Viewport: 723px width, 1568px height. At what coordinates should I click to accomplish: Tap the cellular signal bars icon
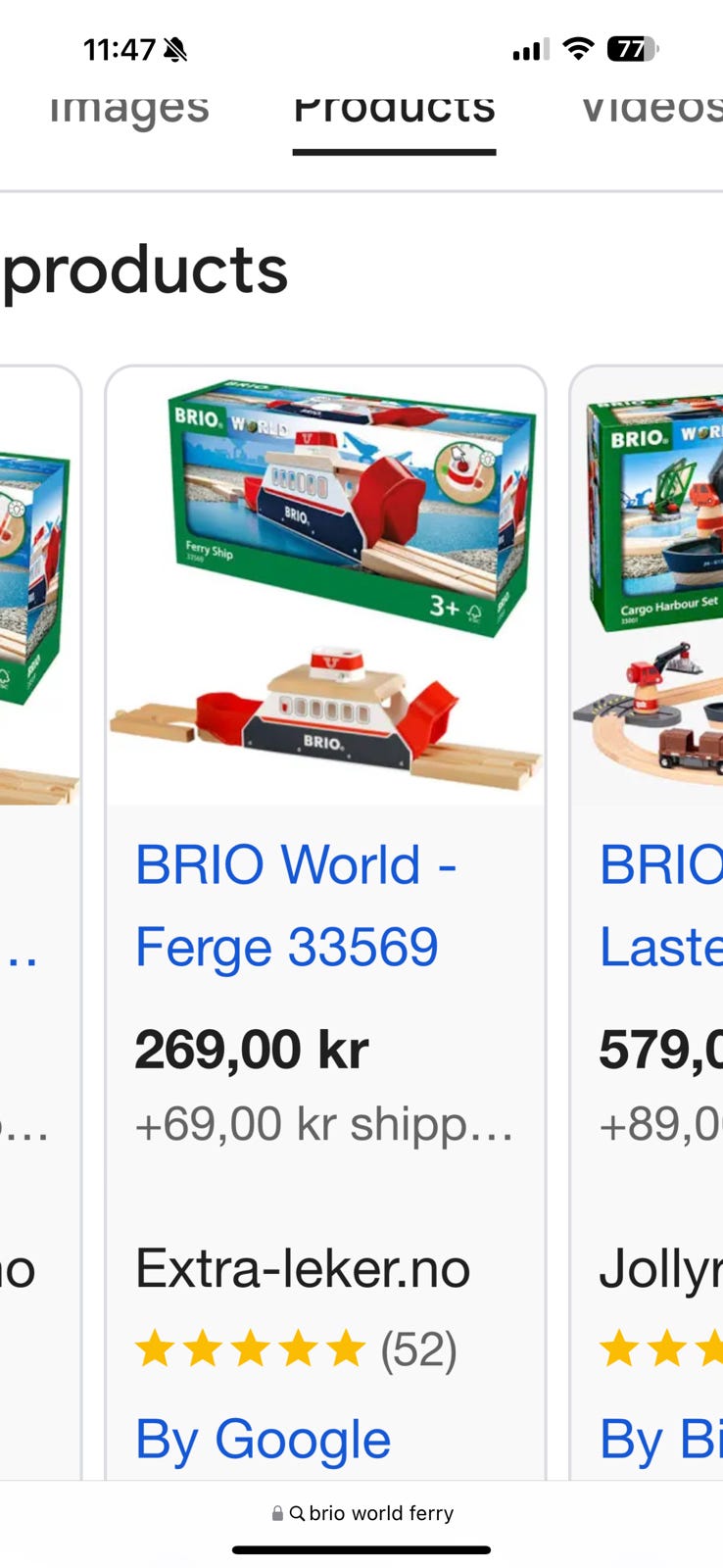coord(530,50)
